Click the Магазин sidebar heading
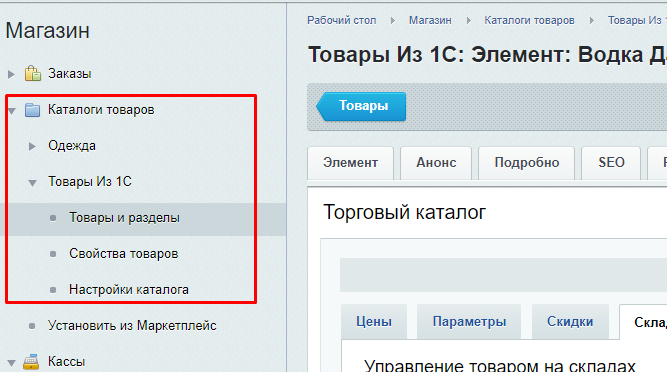This screenshot has height=372, width=667. pyautogui.click(x=47, y=31)
